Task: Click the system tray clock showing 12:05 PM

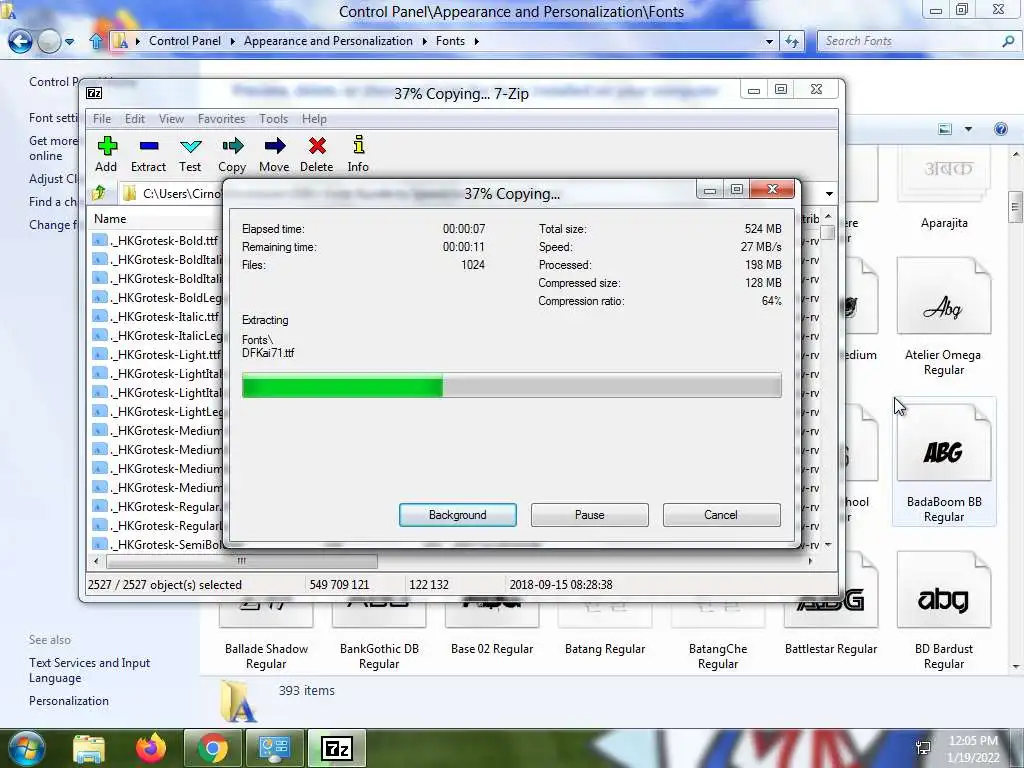Action: 973,749
